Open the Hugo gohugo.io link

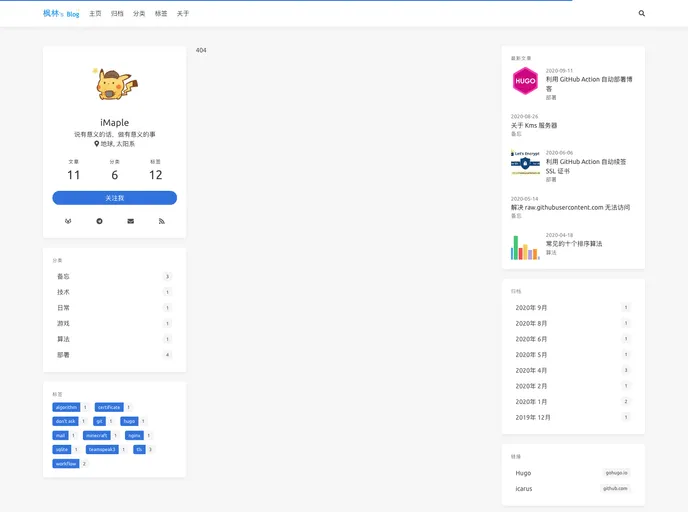click(x=573, y=473)
